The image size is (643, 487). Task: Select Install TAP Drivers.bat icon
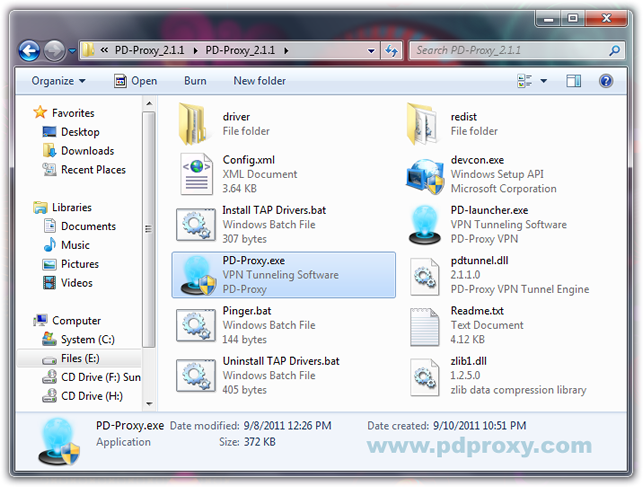[x=196, y=225]
